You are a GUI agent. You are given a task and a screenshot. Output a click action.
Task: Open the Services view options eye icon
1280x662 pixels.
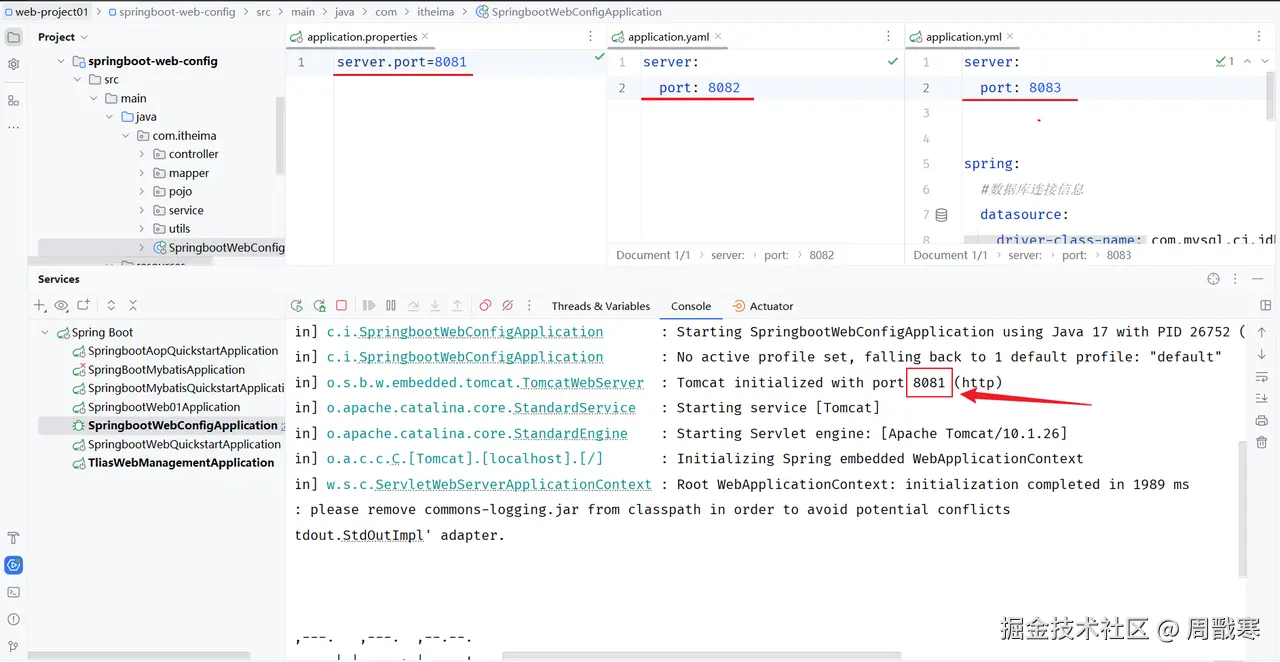tap(61, 305)
